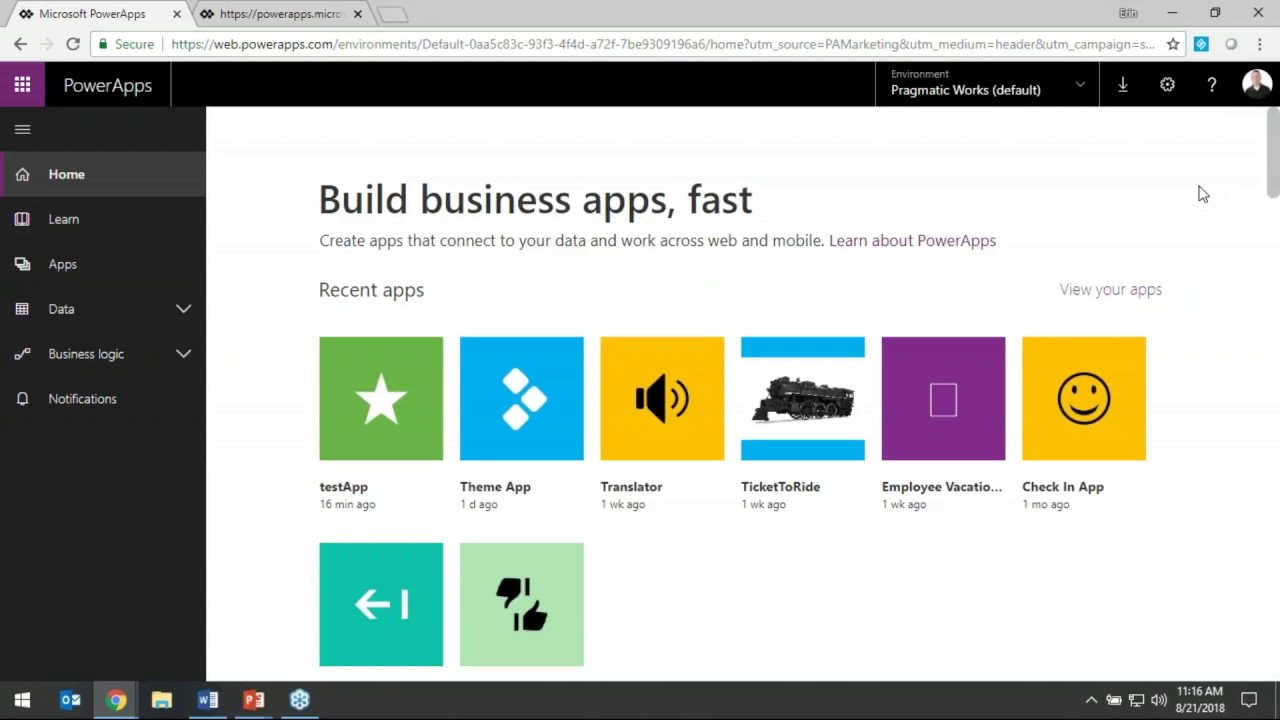
Task: Open a new browser tab
Action: [x=392, y=14]
